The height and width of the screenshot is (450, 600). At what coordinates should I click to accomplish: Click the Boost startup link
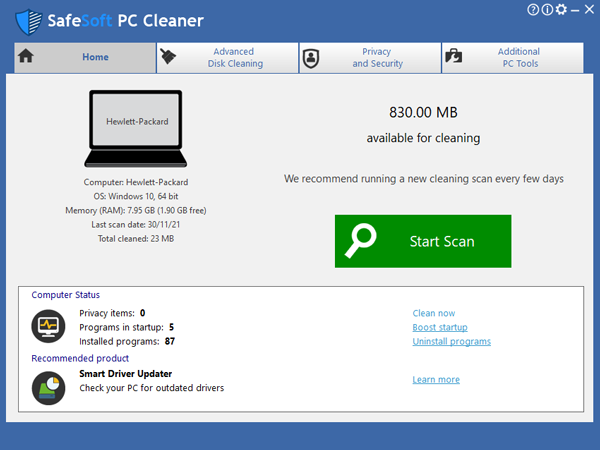440,327
